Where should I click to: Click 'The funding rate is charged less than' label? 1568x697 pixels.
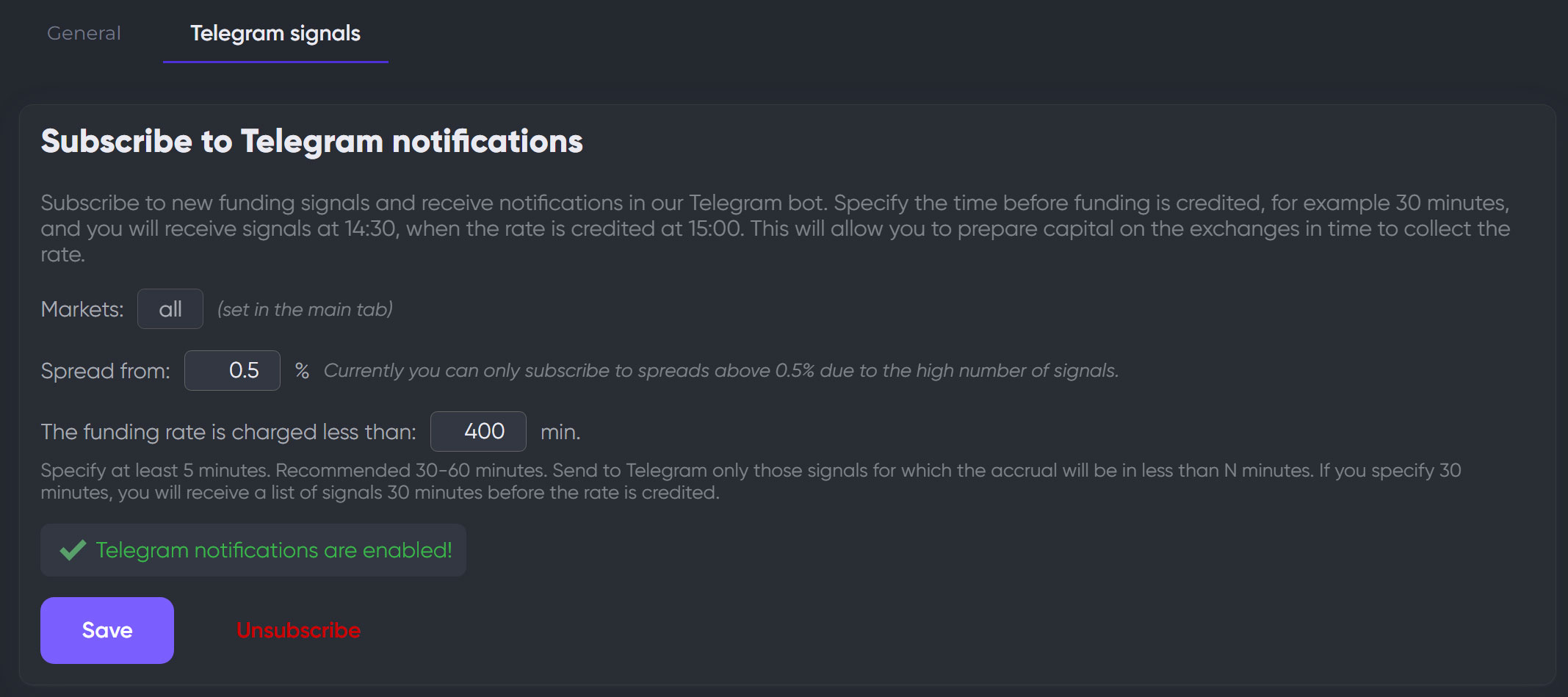tap(228, 432)
